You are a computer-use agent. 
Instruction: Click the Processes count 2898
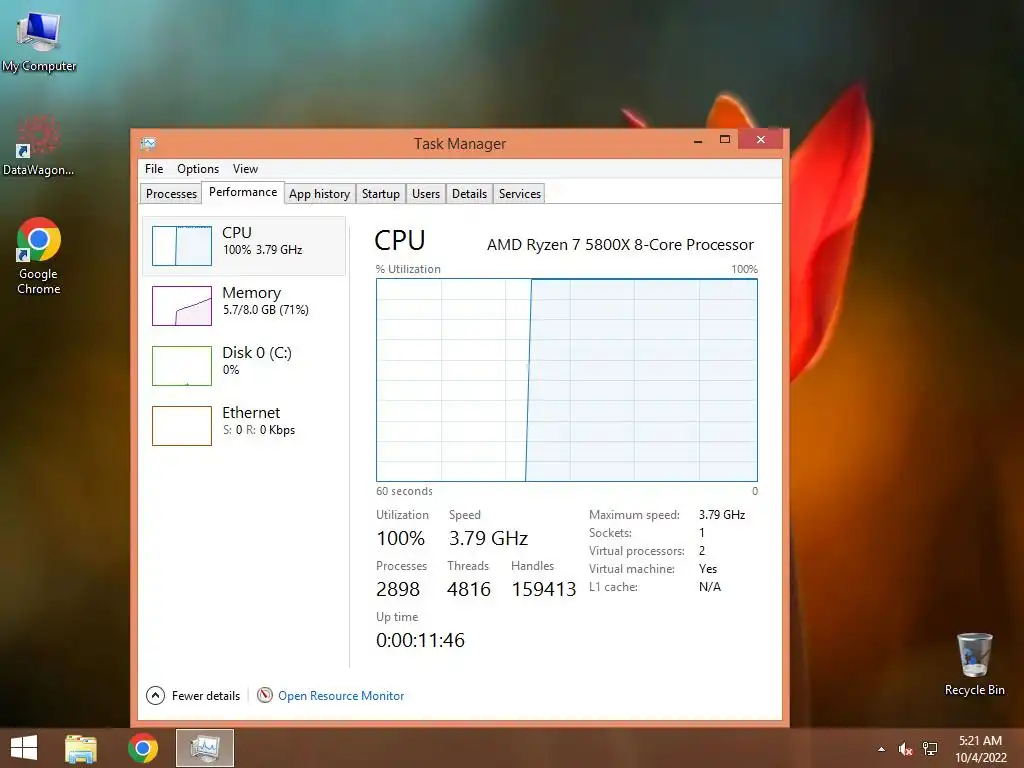pos(398,589)
